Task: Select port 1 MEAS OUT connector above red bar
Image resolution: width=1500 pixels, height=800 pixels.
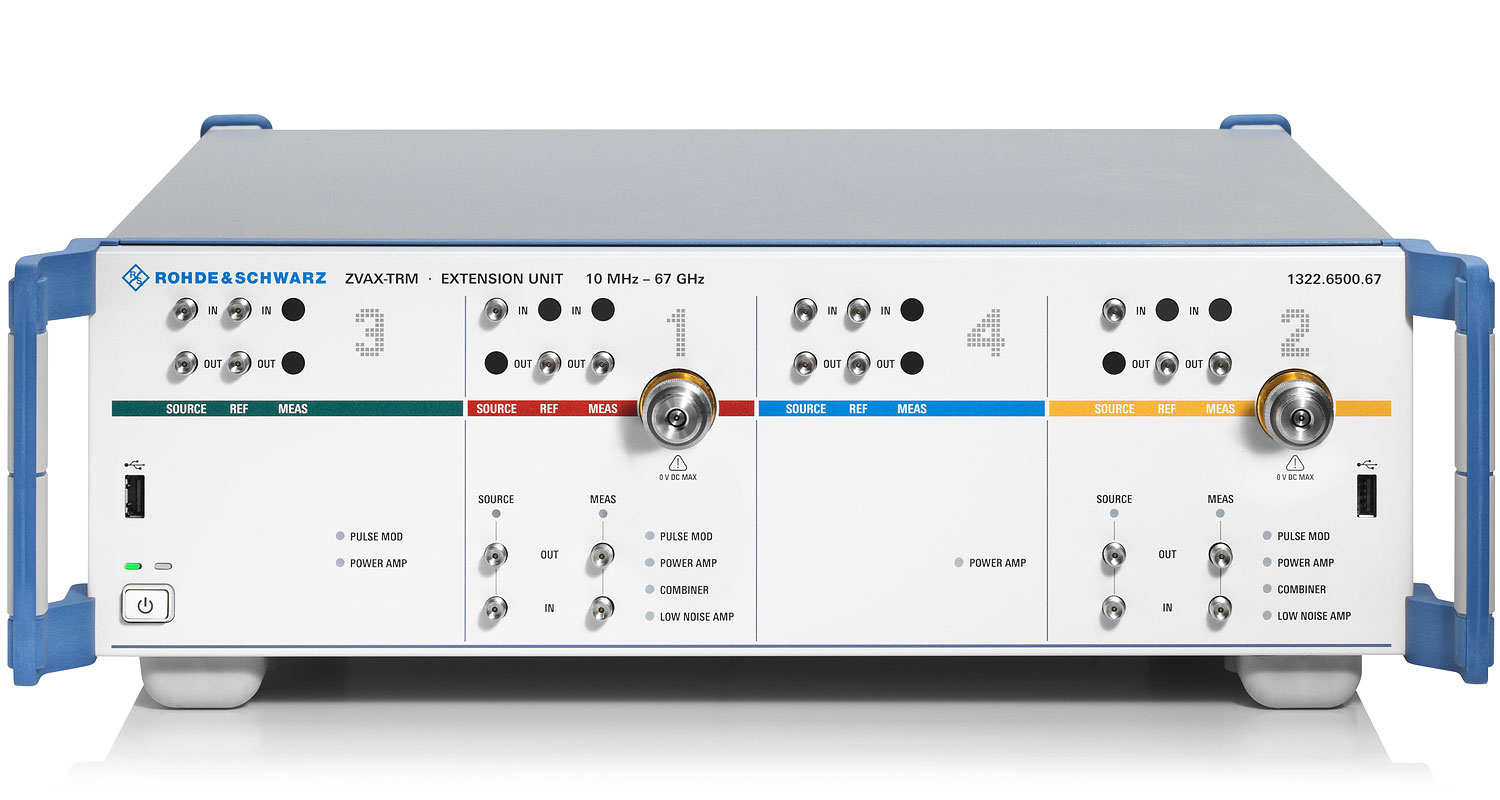Action: coord(602,364)
